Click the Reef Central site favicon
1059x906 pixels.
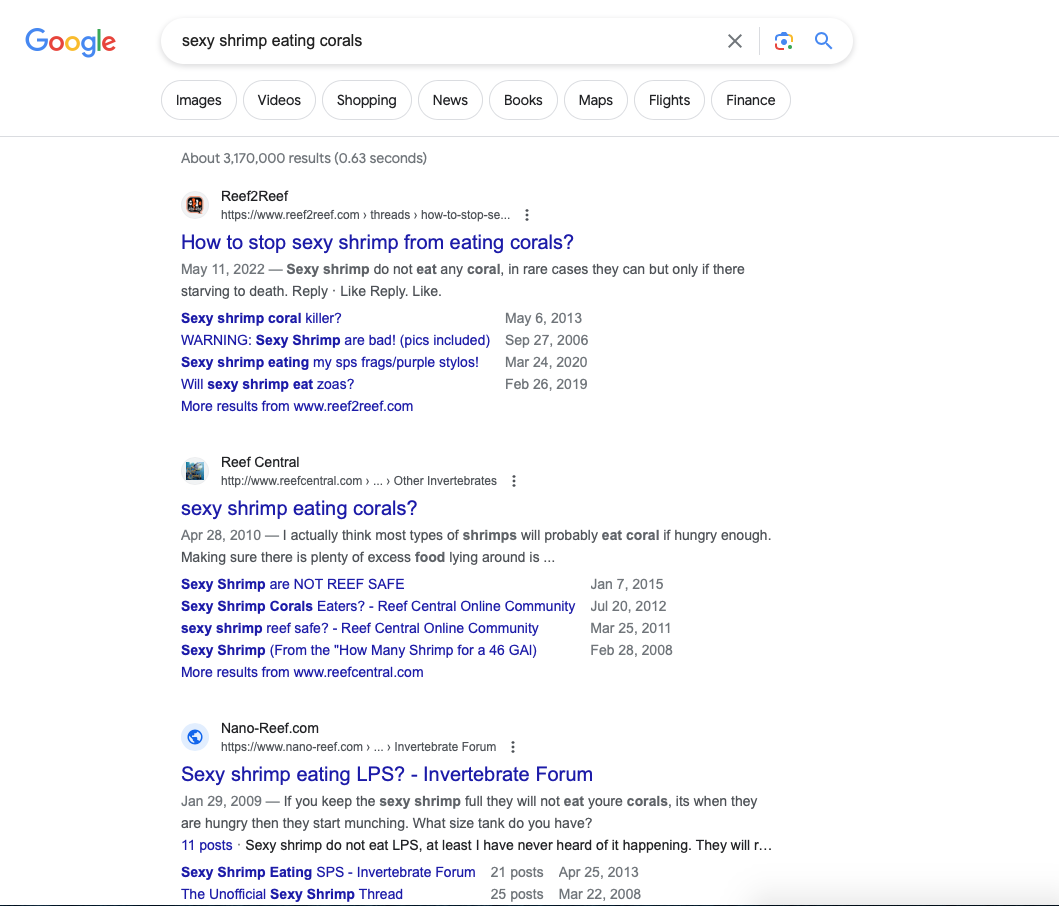(195, 471)
